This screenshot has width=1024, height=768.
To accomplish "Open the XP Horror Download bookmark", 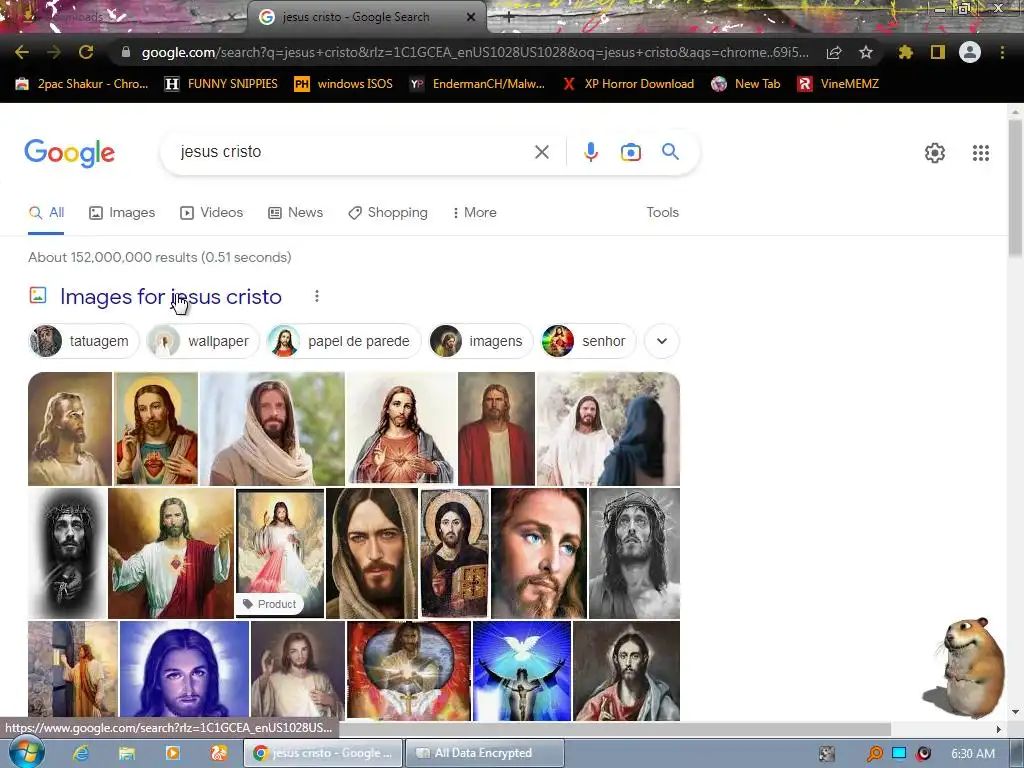I will pos(628,84).
